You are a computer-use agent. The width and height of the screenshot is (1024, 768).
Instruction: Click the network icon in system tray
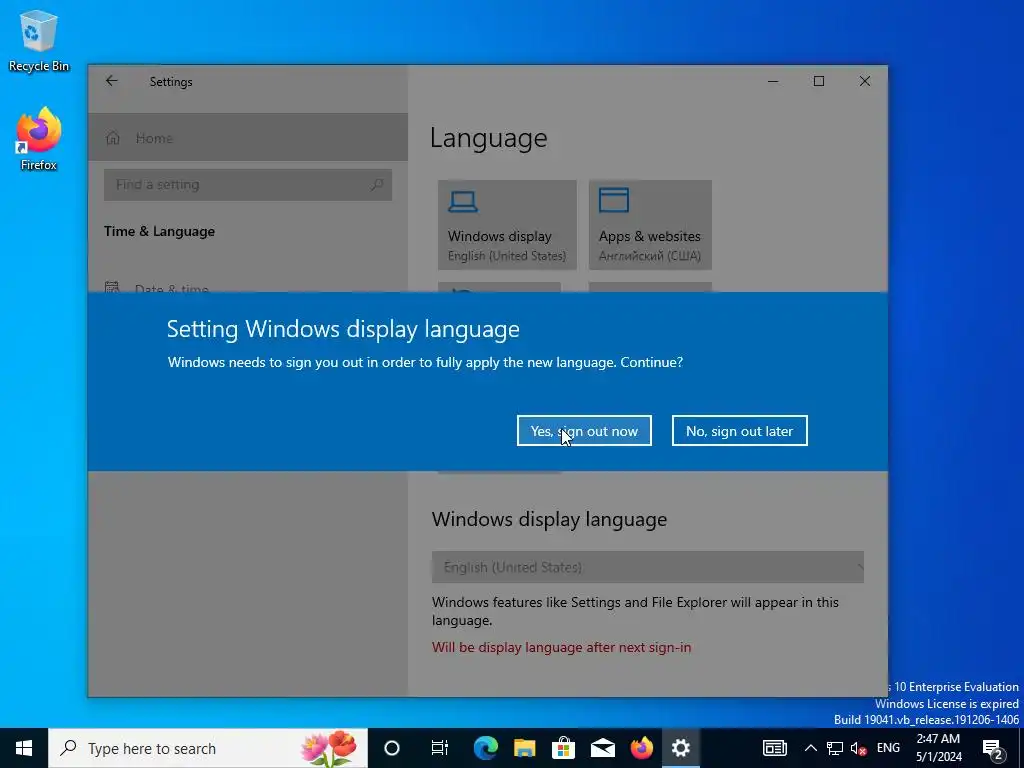click(x=835, y=748)
